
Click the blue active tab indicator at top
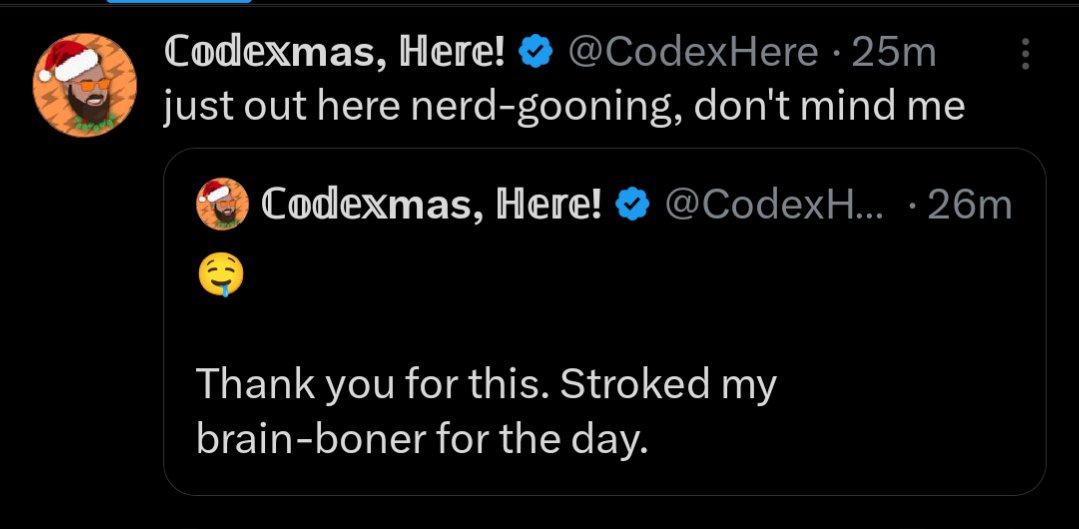coord(179,1)
